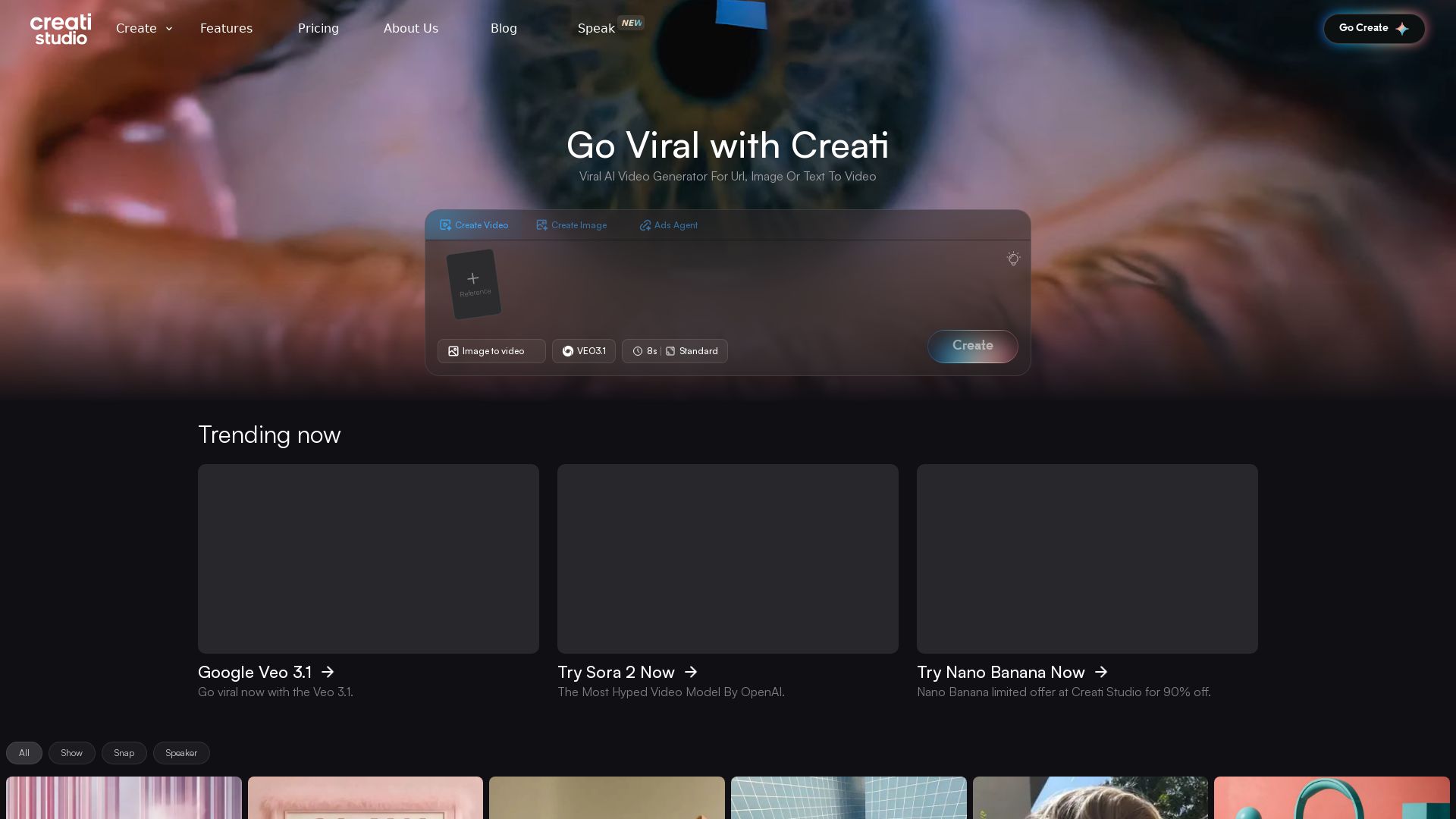The width and height of the screenshot is (1456, 819).
Task: Click the Creati Studio logo
Action: pos(61,29)
